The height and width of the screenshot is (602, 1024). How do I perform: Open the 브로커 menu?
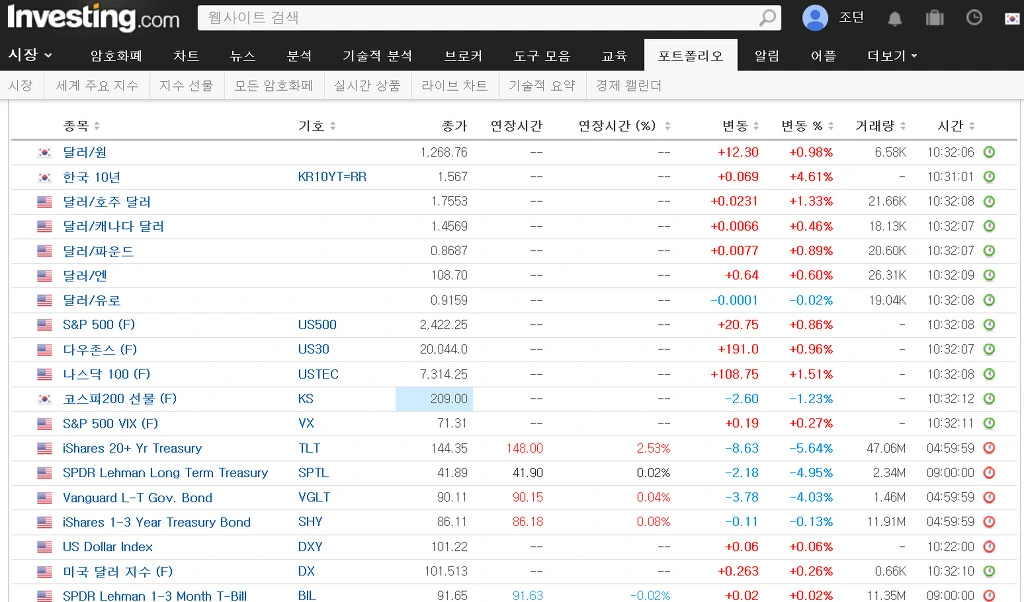pos(463,55)
